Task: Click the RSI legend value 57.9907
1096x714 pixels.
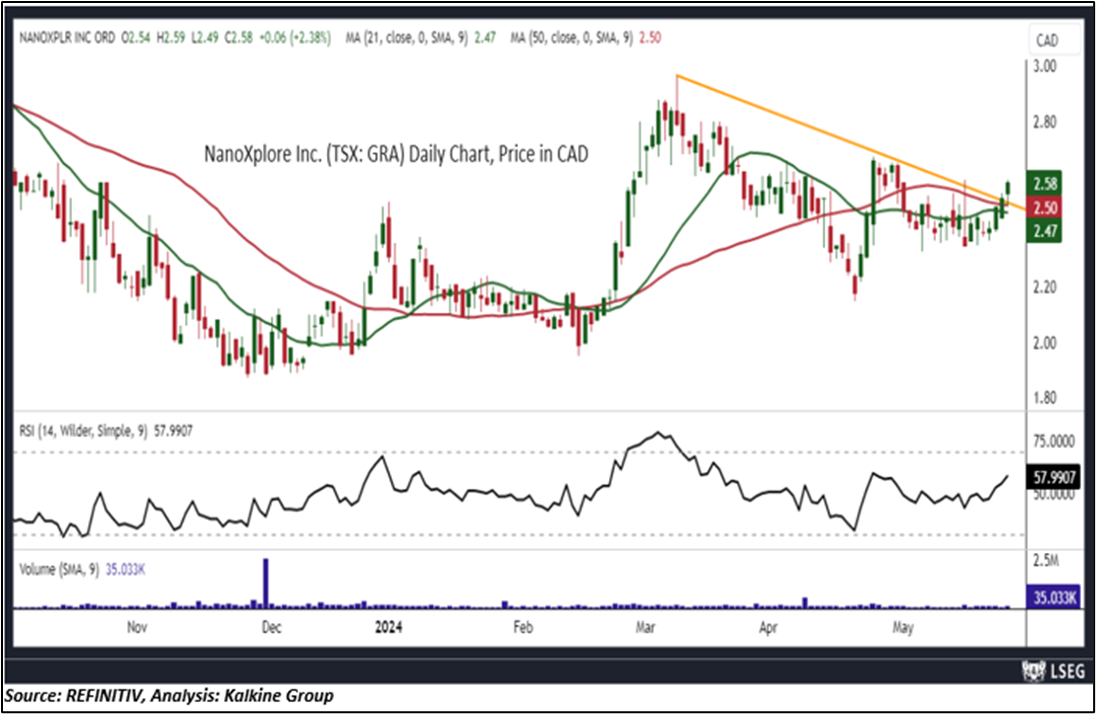Action: 173,431
